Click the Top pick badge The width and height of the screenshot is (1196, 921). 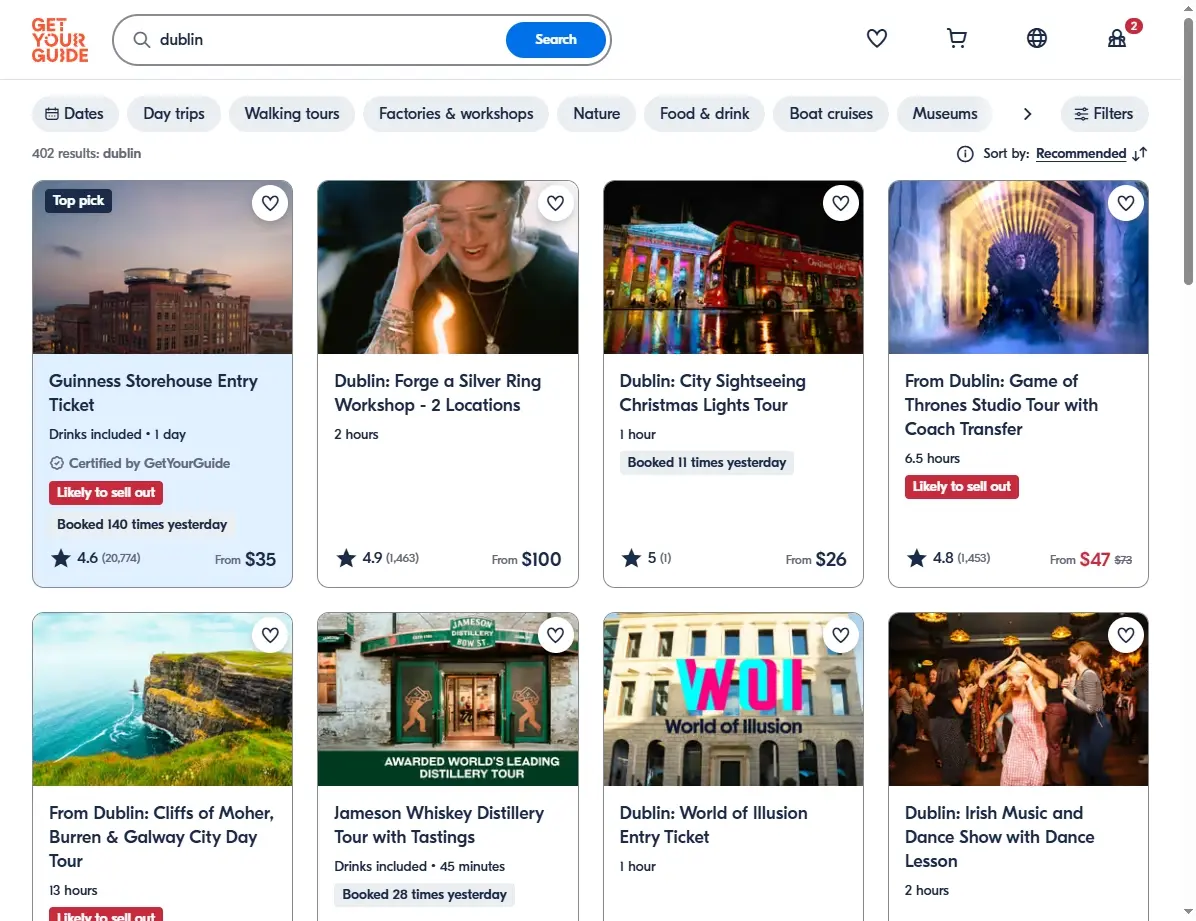[79, 201]
